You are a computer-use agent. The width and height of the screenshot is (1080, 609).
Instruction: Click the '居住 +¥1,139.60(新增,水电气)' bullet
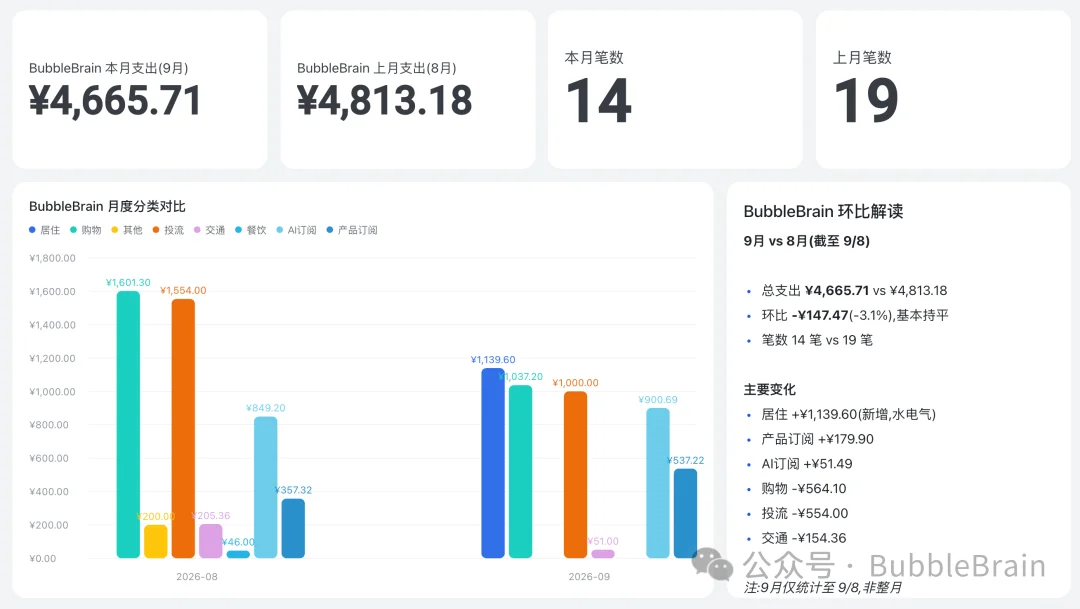[x=849, y=415]
